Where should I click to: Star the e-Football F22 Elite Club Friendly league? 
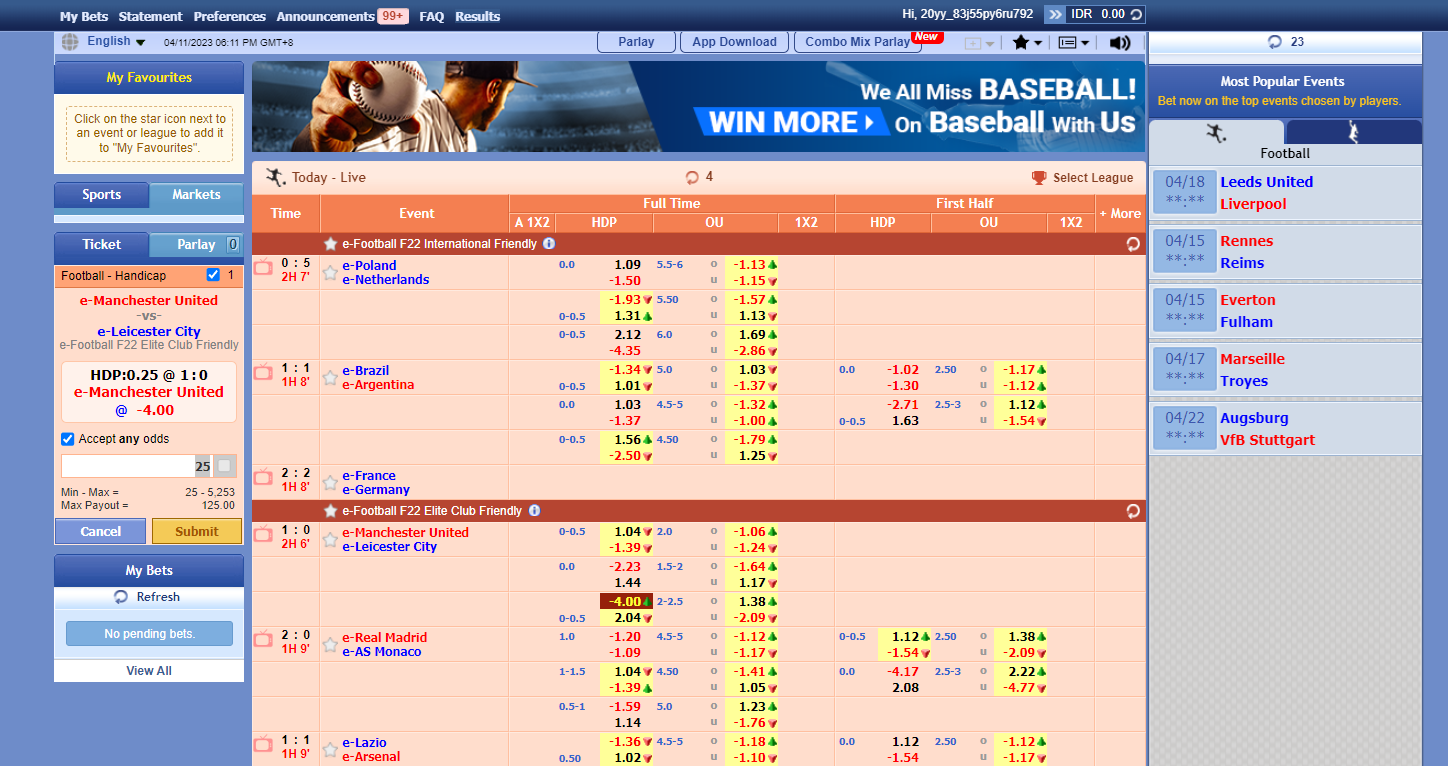[x=330, y=511]
